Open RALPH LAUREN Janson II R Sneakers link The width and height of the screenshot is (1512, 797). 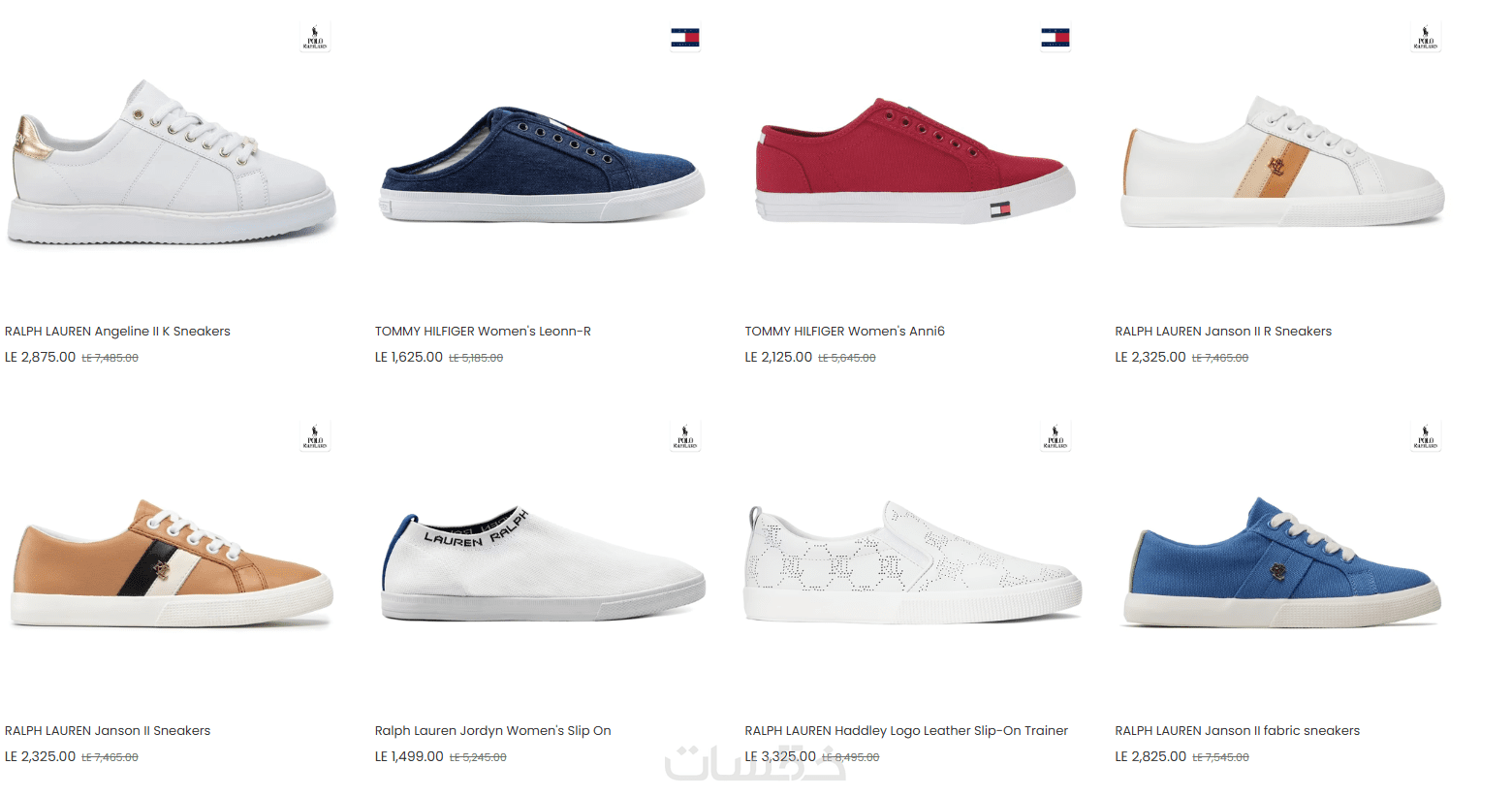point(1223,332)
